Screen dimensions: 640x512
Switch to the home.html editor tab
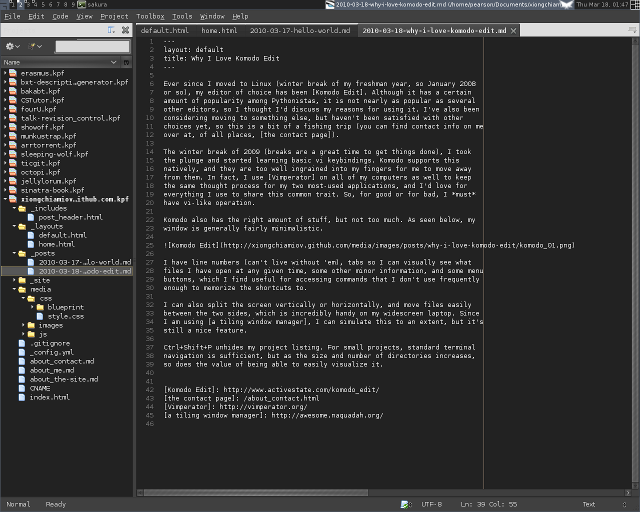point(219,30)
